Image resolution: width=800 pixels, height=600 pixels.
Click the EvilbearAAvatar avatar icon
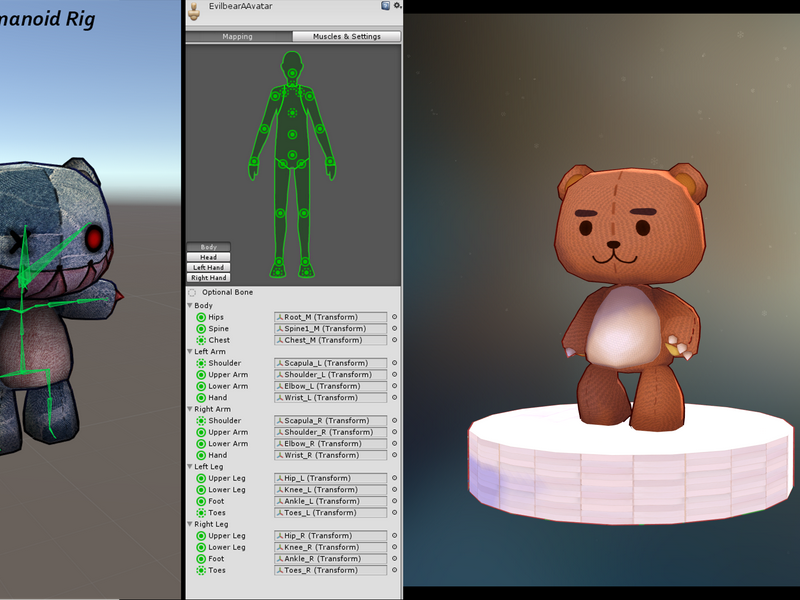tap(194, 11)
